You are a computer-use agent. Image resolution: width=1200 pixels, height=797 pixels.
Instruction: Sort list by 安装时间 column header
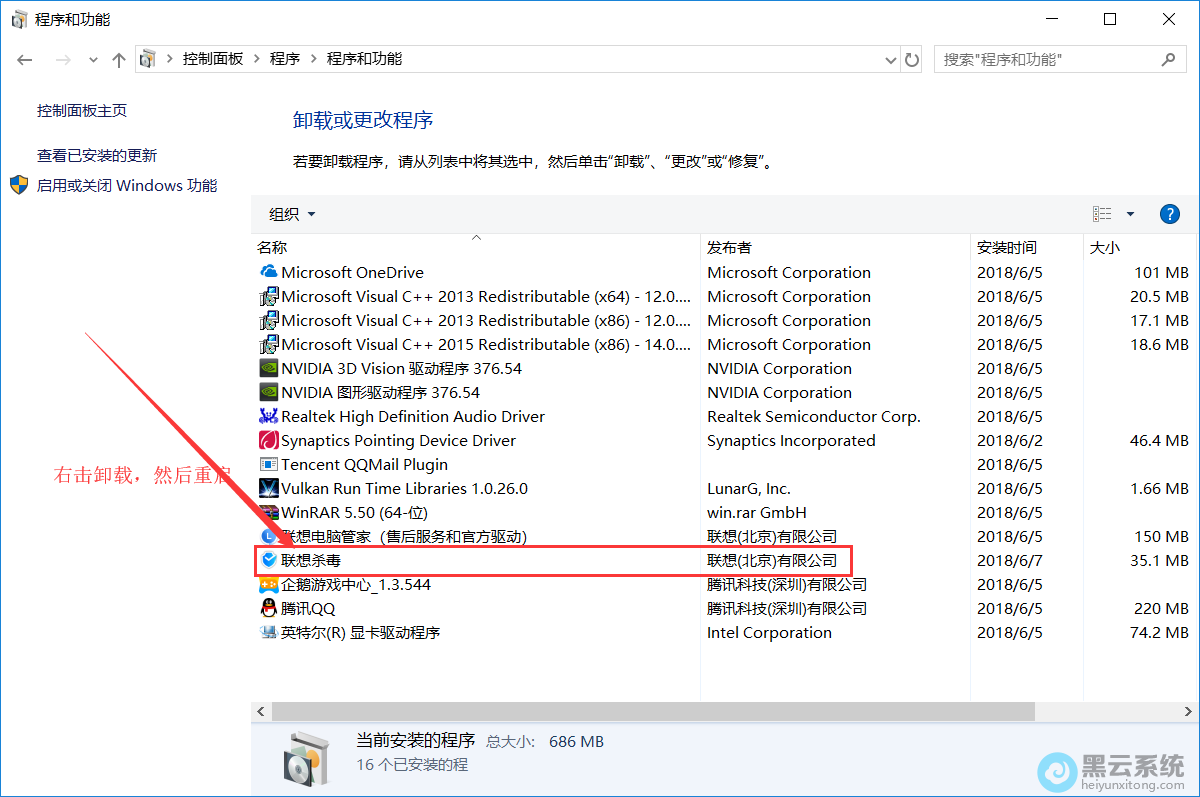coord(1006,247)
